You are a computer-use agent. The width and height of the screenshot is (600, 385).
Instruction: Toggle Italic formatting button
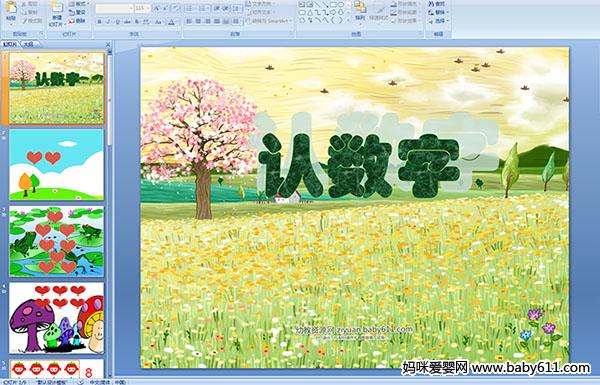coord(108,22)
